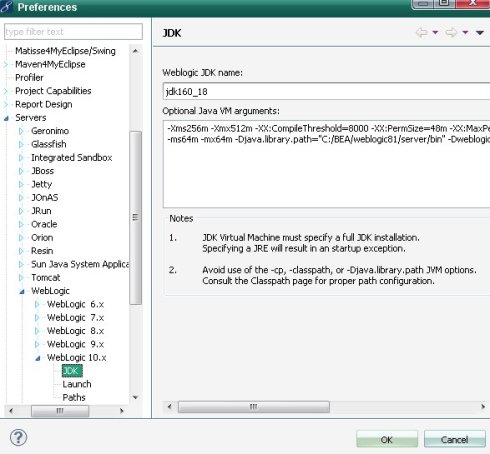Viewport: 490px width, 454px height.
Task: Expand the JRun server node
Action: pyautogui.click(x=21, y=211)
